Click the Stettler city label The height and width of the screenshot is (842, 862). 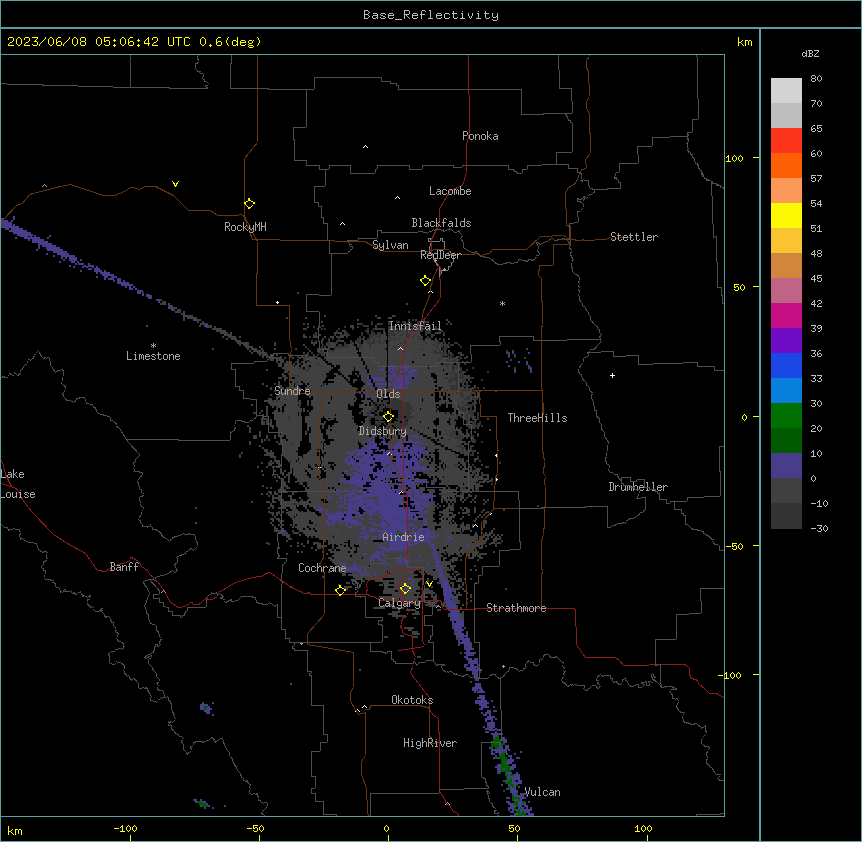click(633, 237)
